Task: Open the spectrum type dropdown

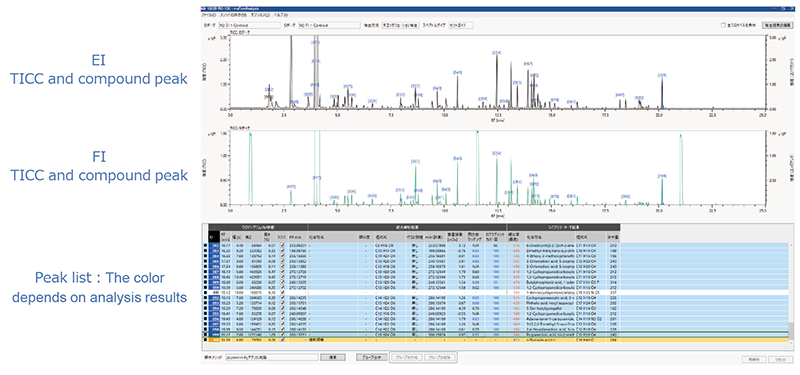Action: (x=461, y=25)
